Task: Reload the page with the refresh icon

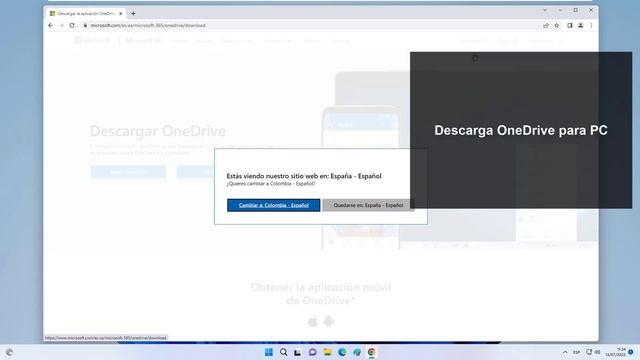Action: click(72, 25)
